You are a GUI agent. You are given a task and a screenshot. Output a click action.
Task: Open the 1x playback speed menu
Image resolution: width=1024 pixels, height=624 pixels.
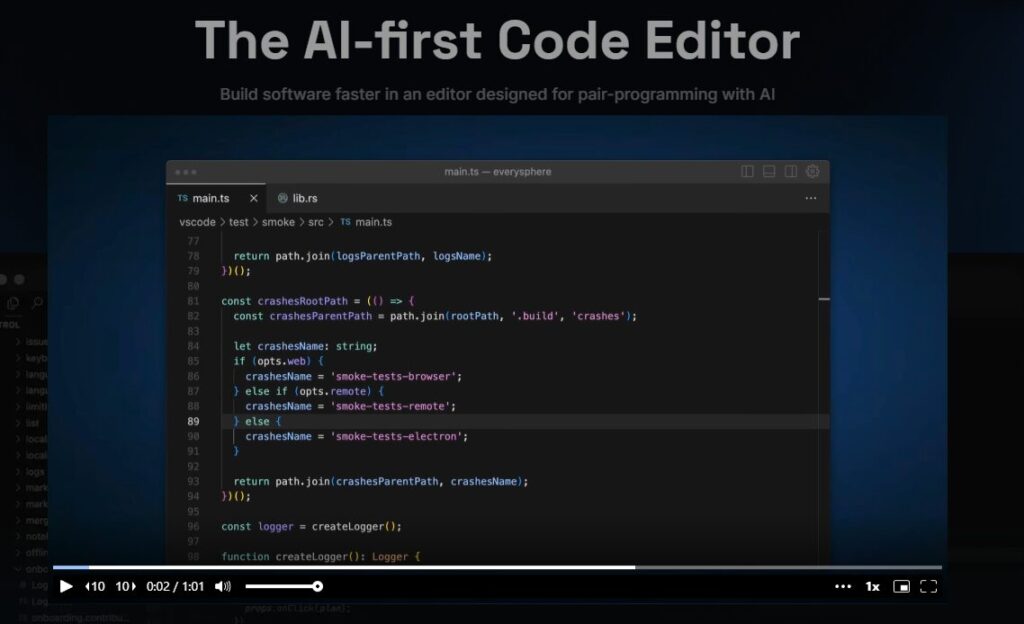(872, 586)
